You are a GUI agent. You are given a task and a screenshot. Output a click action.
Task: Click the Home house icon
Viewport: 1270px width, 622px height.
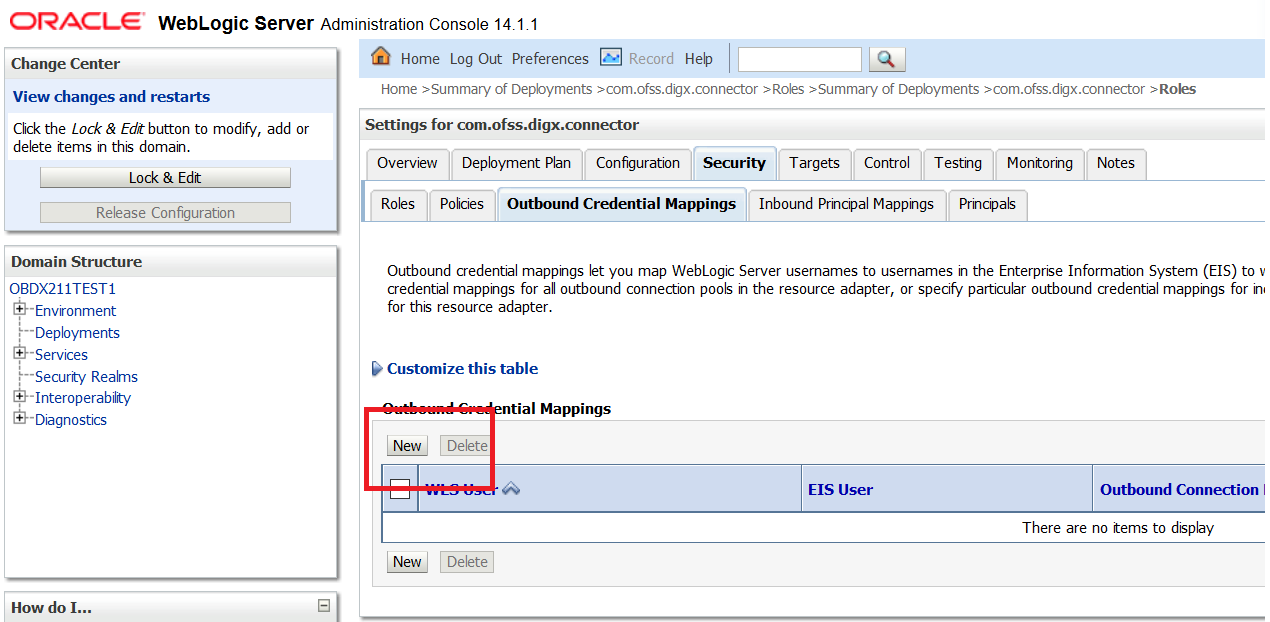[x=380, y=56]
